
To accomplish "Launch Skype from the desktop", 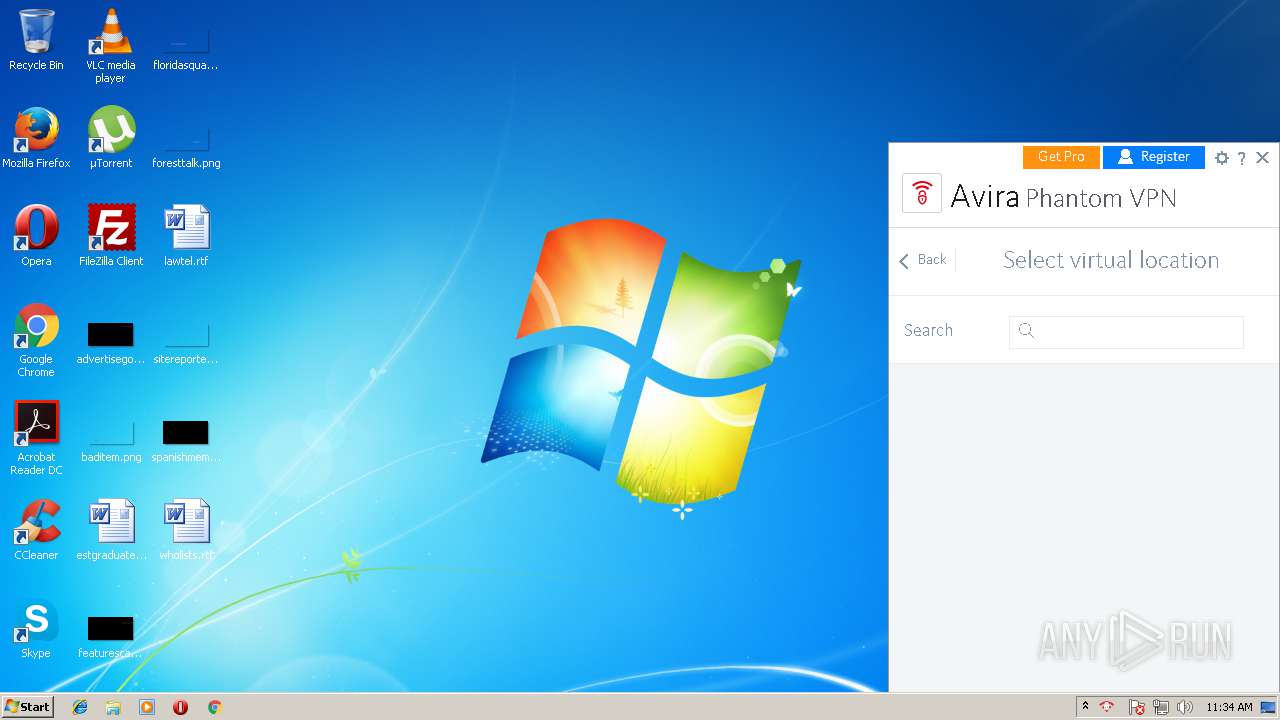I will pyautogui.click(x=36, y=629).
